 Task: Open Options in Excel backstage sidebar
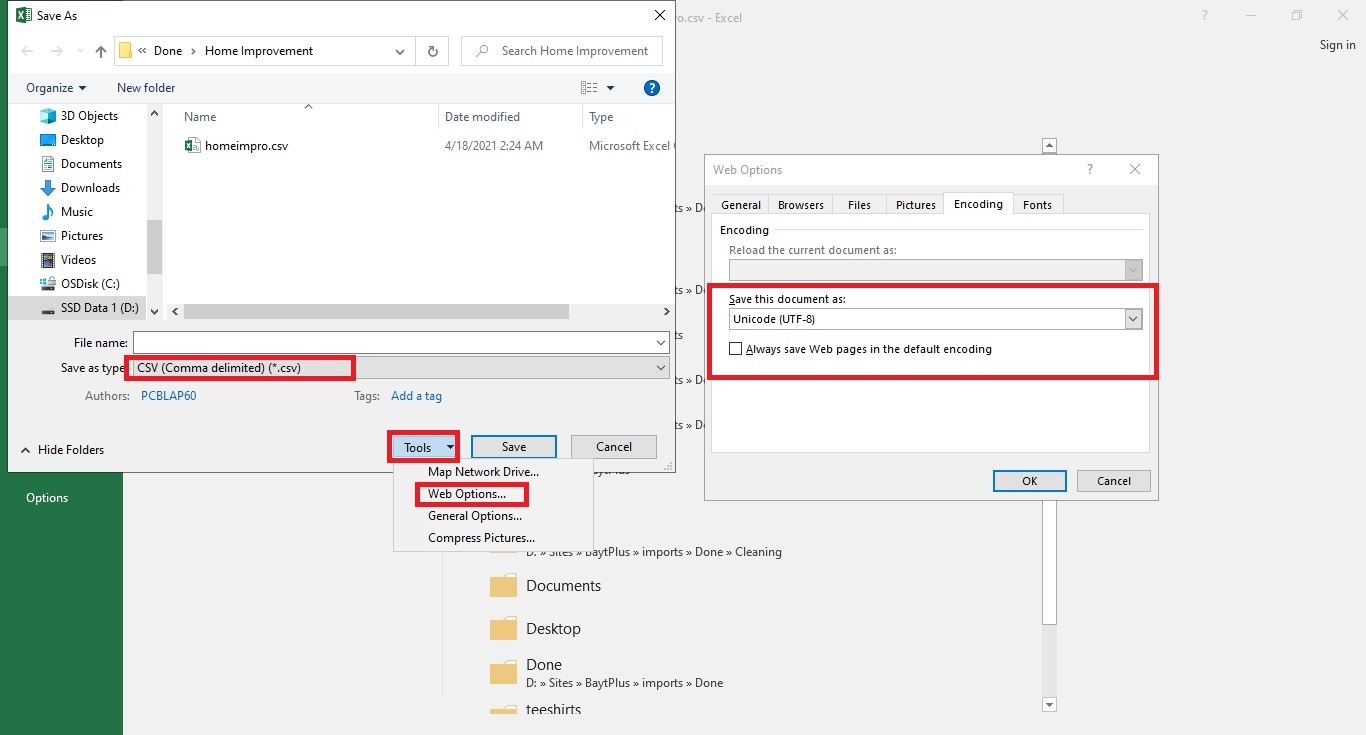point(47,498)
